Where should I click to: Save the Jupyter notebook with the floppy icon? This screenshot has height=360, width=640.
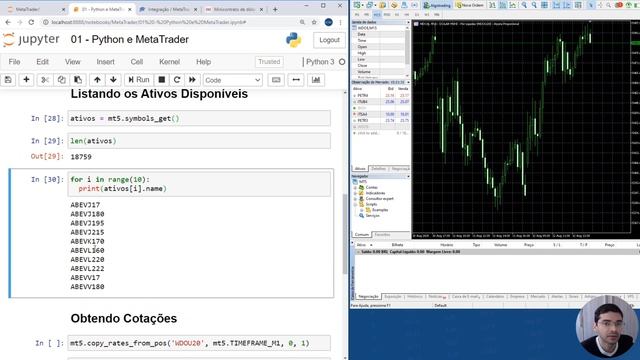tap(8, 80)
